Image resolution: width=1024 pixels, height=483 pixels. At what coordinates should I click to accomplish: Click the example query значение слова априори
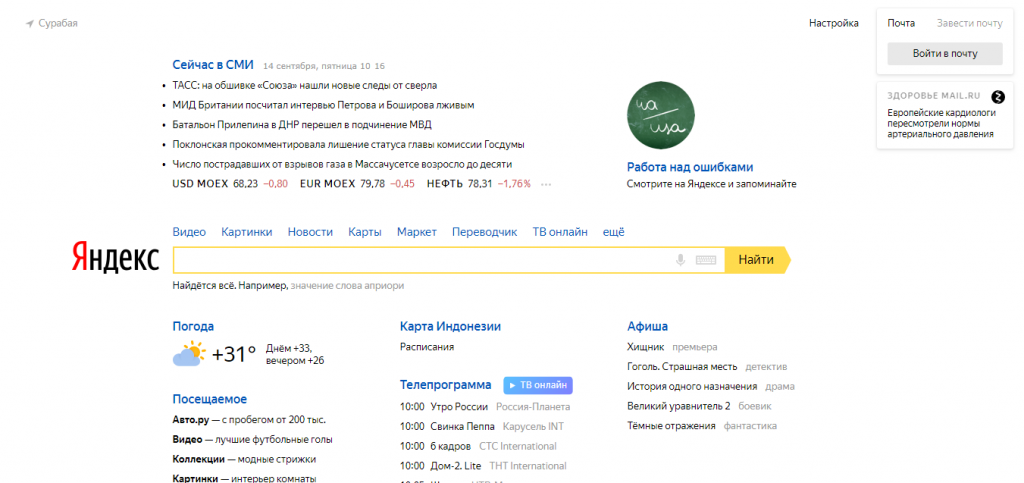tap(347, 286)
